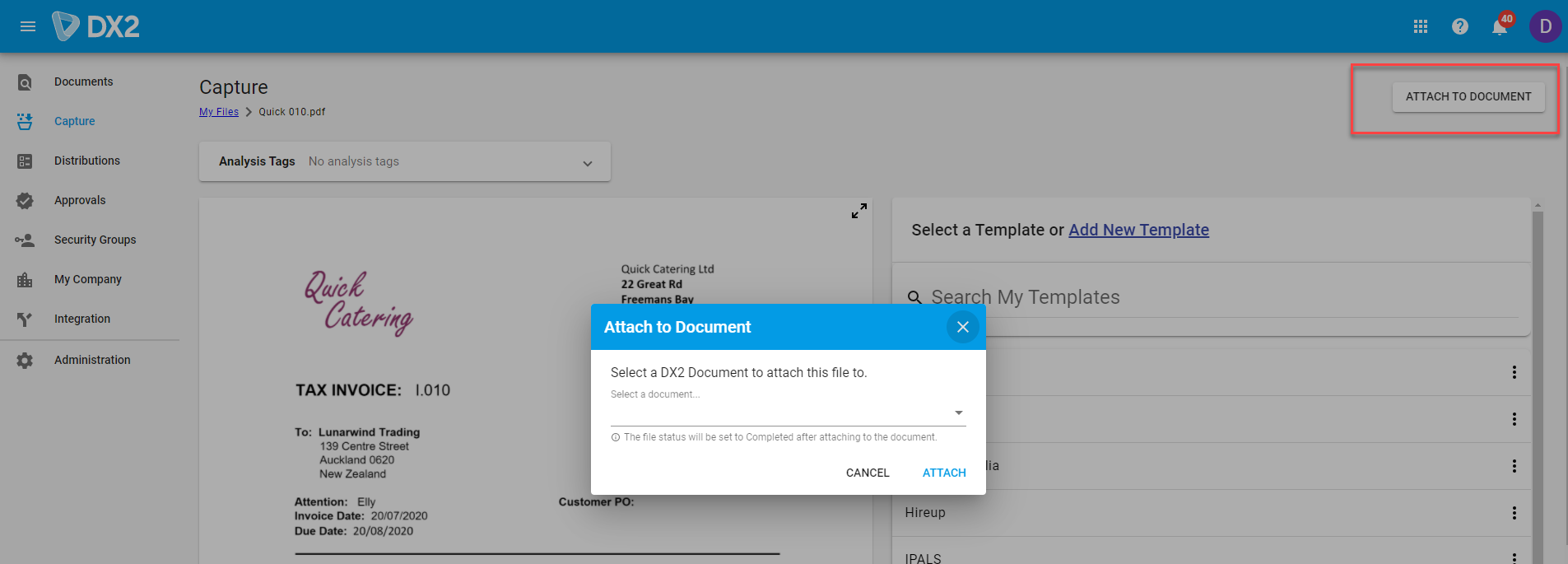Click the Quick 010.pdf breadcrumb text

point(292,112)
